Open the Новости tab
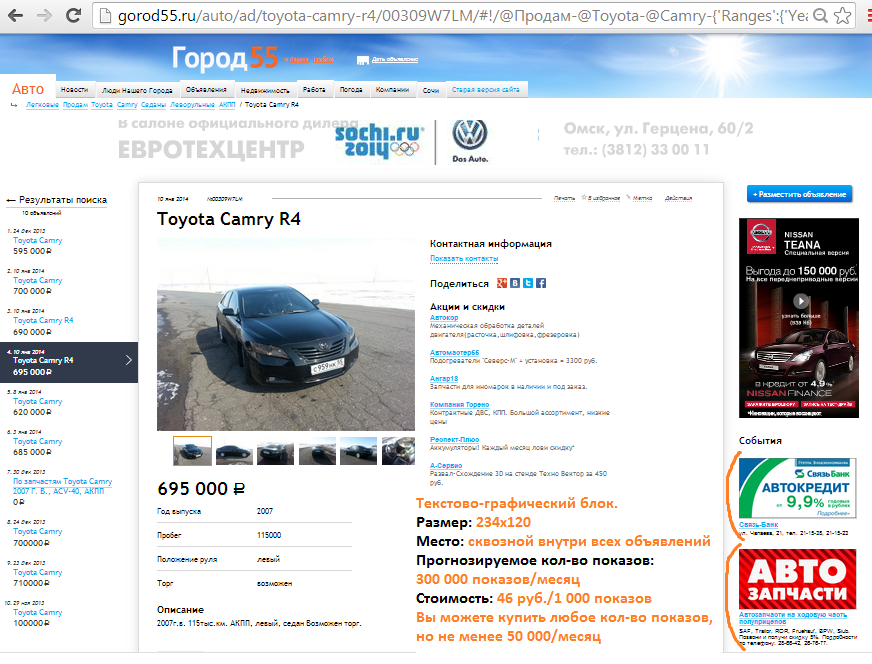The height and width of the screenshot is (664, 872). tap(75, 90)
